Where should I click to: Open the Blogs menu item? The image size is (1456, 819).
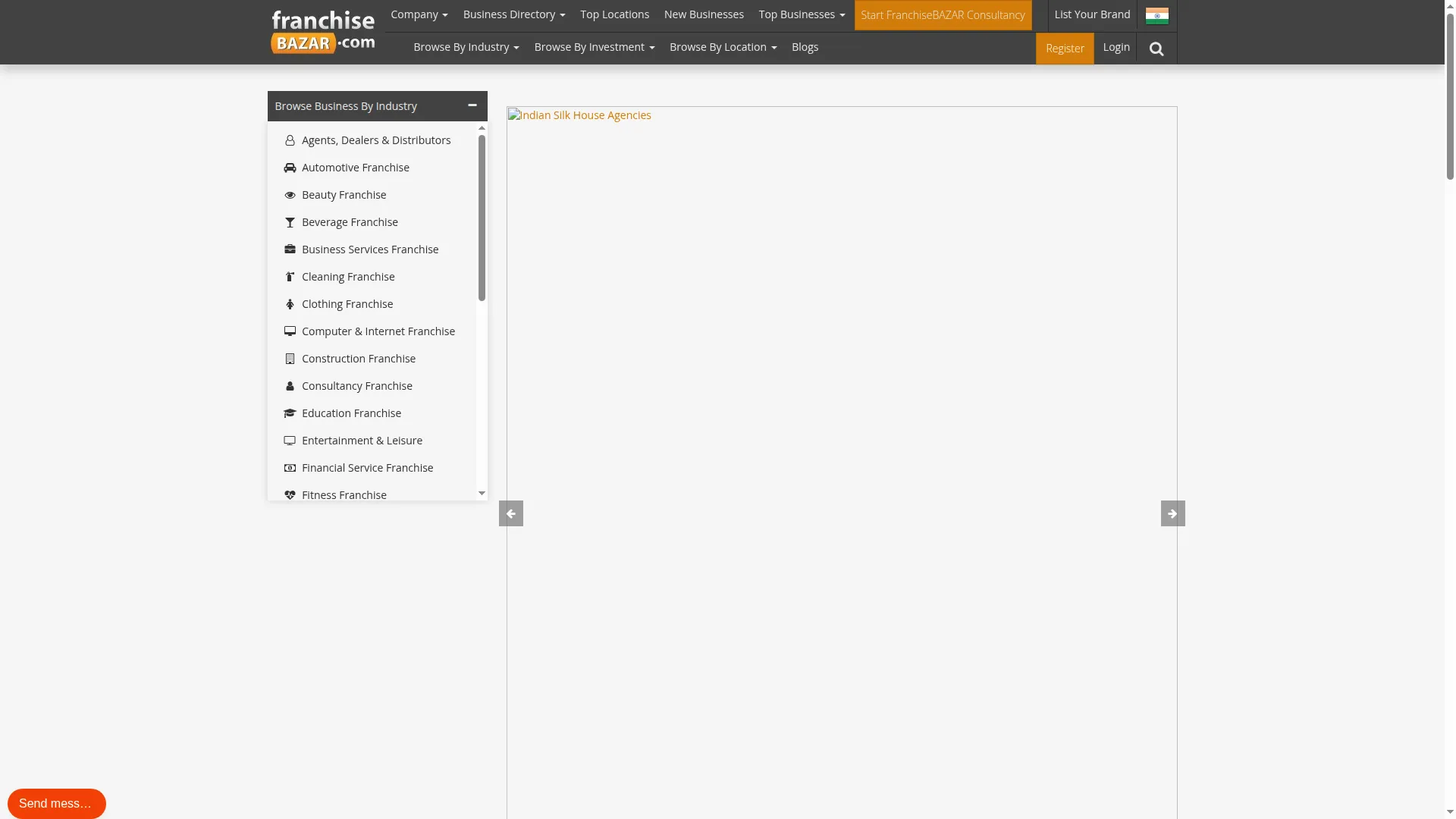pyautogui.click(x=805, y=47)
